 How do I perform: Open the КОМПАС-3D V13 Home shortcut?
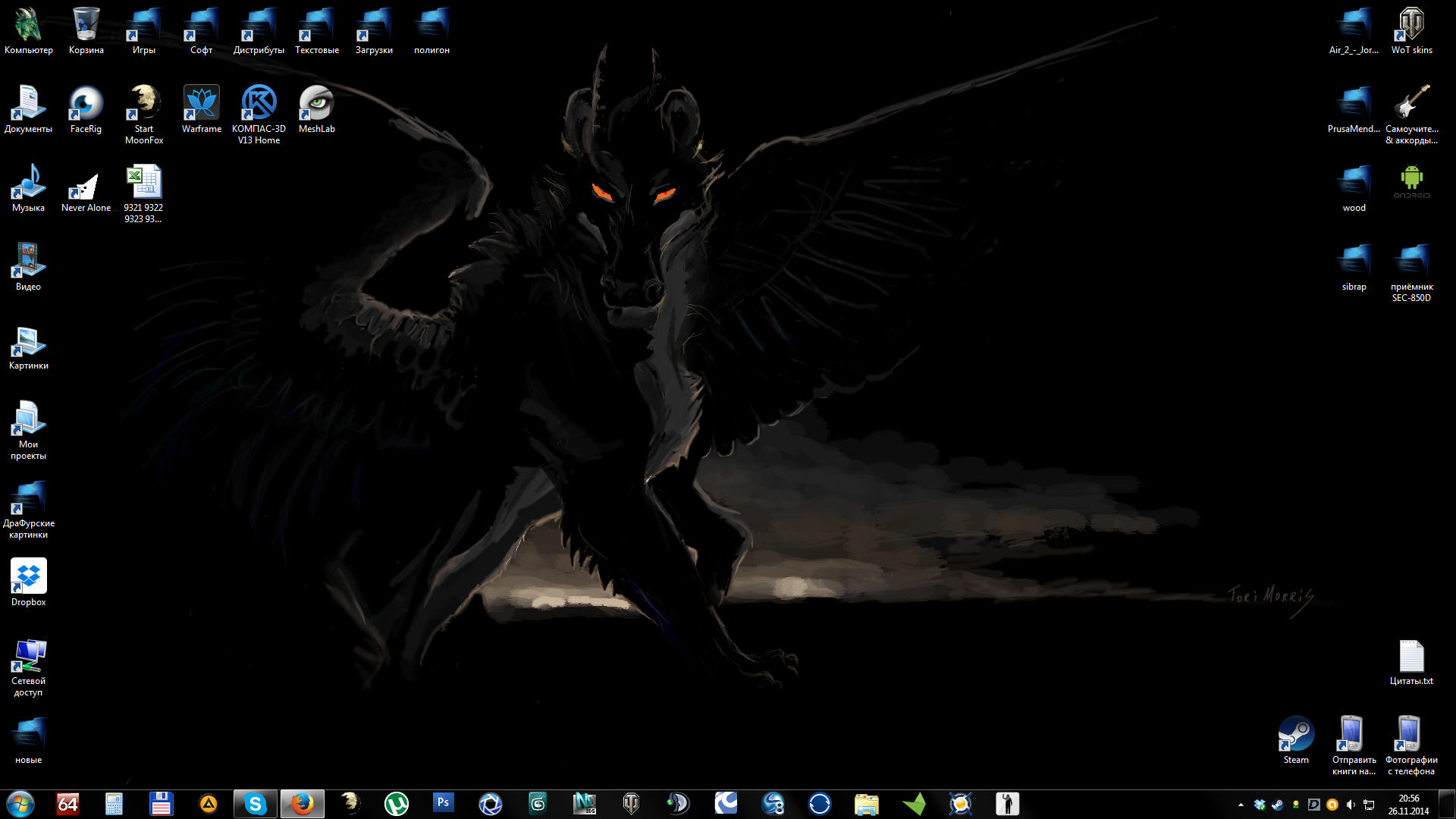259,104
